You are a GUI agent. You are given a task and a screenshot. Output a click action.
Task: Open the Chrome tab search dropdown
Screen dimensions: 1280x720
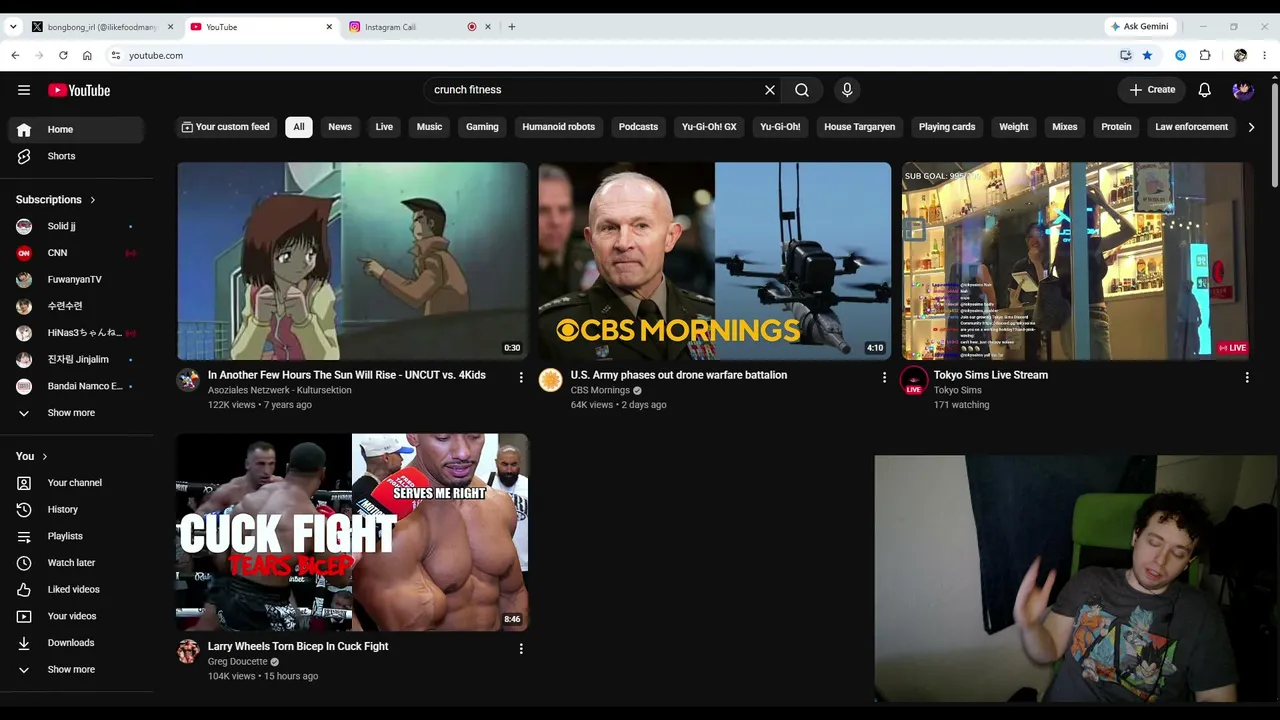coord(13,27)
